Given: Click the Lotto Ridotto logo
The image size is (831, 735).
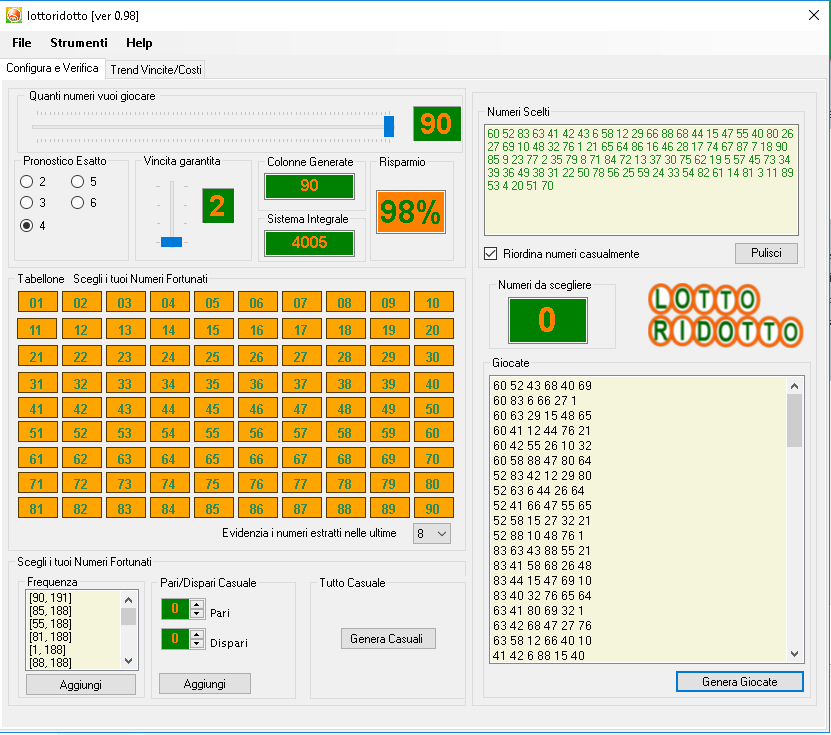Looking at the screenshot, I should point(726,316).
